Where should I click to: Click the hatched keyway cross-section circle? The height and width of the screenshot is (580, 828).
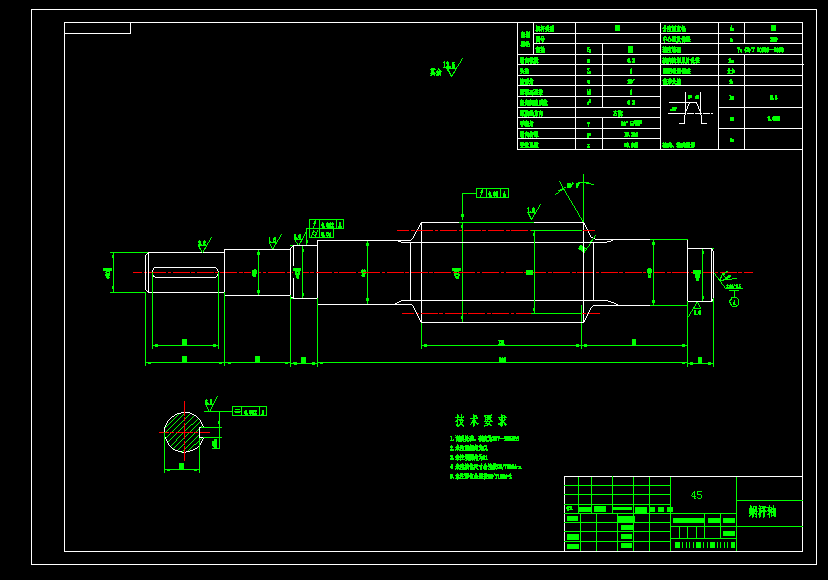[184, 433]
